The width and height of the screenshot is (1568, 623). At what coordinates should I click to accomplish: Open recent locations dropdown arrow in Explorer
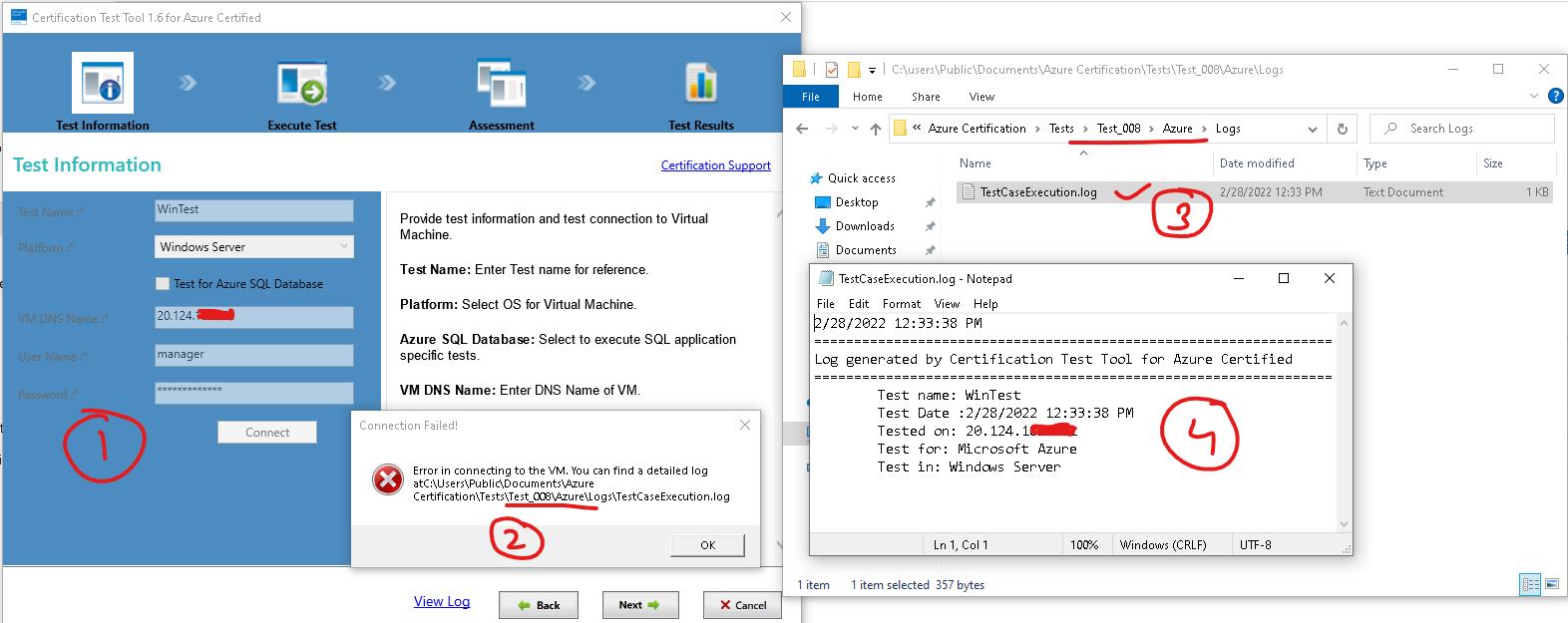[855, 129]
